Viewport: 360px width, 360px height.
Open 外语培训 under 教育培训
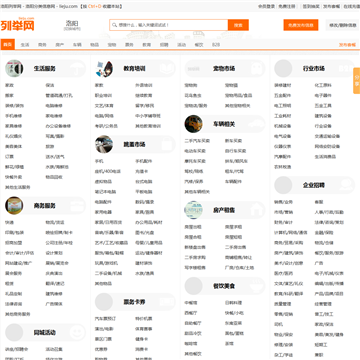[x=144, y=85]
